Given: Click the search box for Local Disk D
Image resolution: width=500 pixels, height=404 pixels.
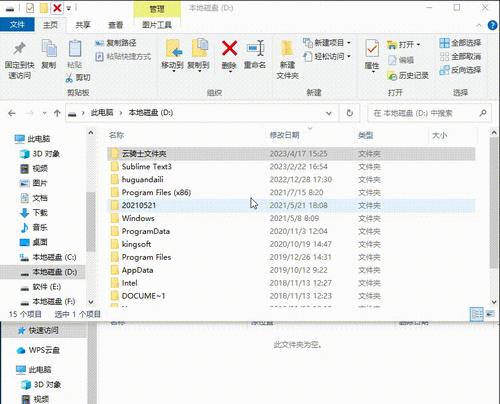Looking at the screenshot, I should (429, 113).
